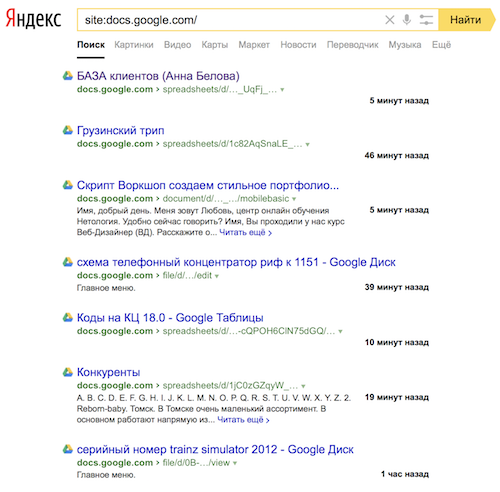
Task: Open Скрипт Воркшоп создаем стильное портфолио result
Action: tap(208, 185)
